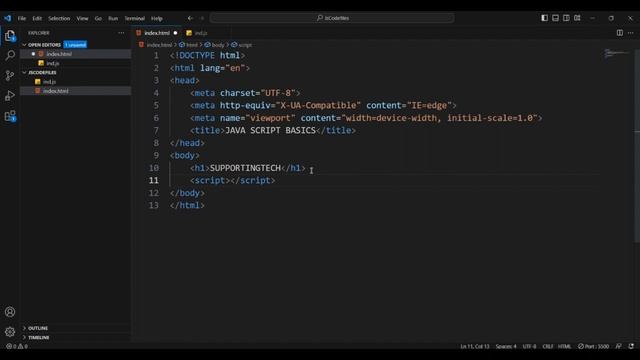Open the html breadcrumb dropdown

[189, 45]
